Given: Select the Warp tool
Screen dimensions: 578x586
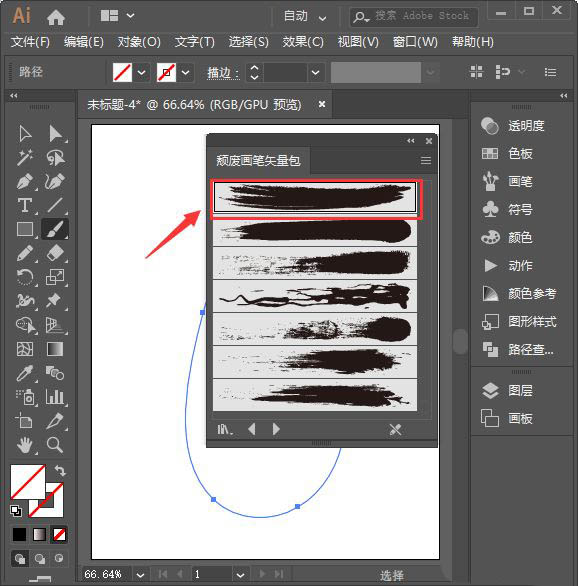Looking at the screenshot, I should (x=25, y=301).
